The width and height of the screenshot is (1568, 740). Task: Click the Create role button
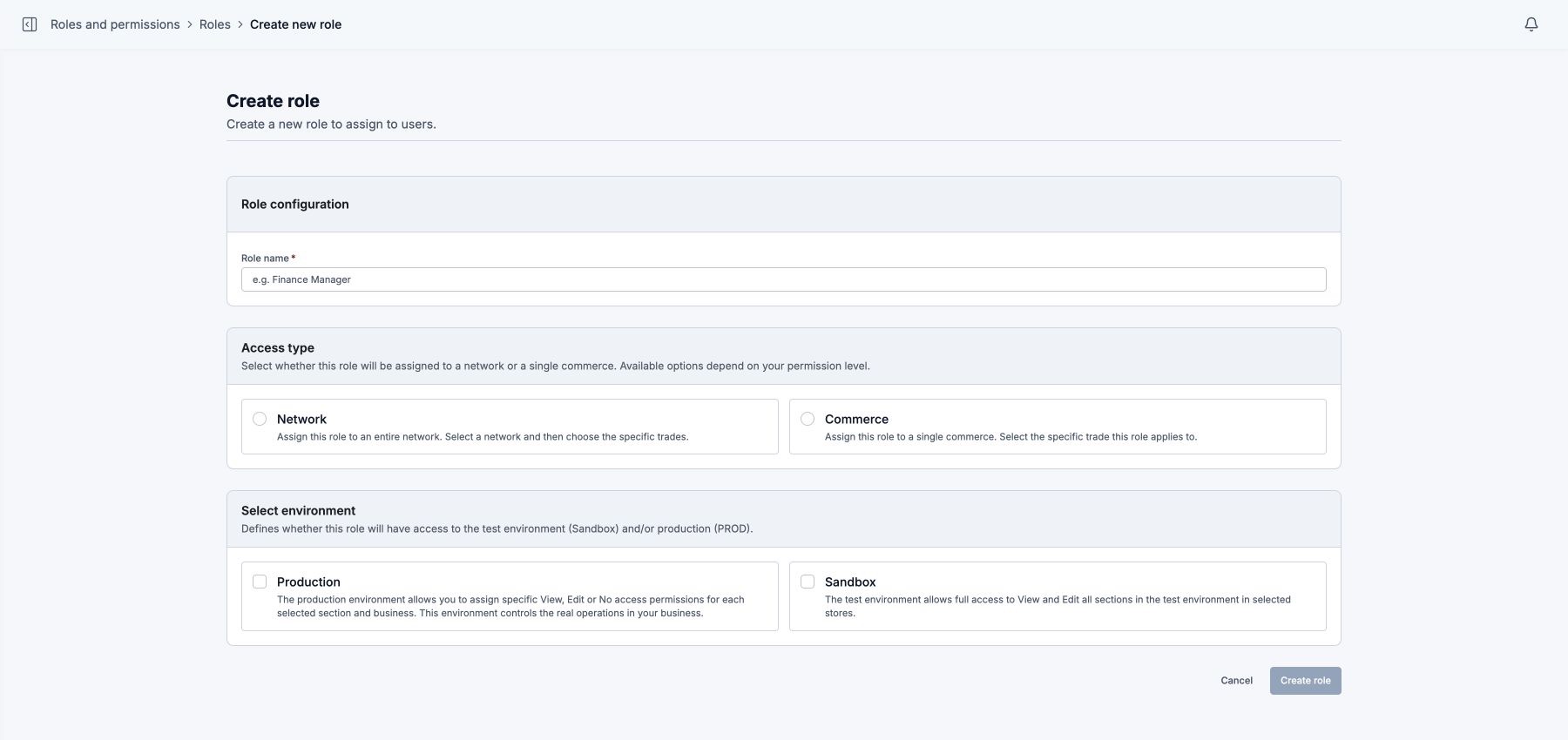[x=1306, y=681]
